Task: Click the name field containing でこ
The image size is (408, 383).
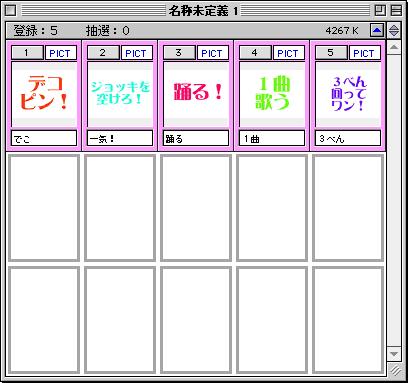Action: [x=44, y=138]
